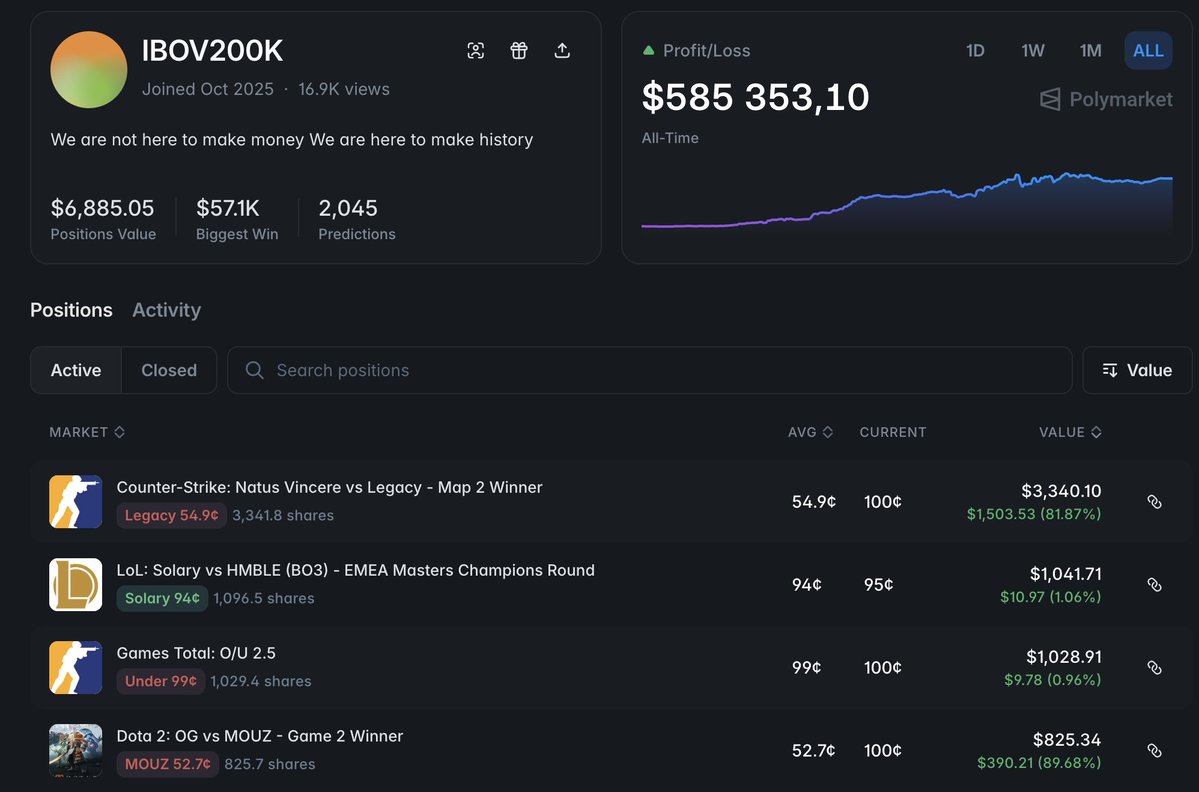Click the $390.21 (89.68%) gain text
Screen dimensions: 1199x792
(x=1039, y=763)
